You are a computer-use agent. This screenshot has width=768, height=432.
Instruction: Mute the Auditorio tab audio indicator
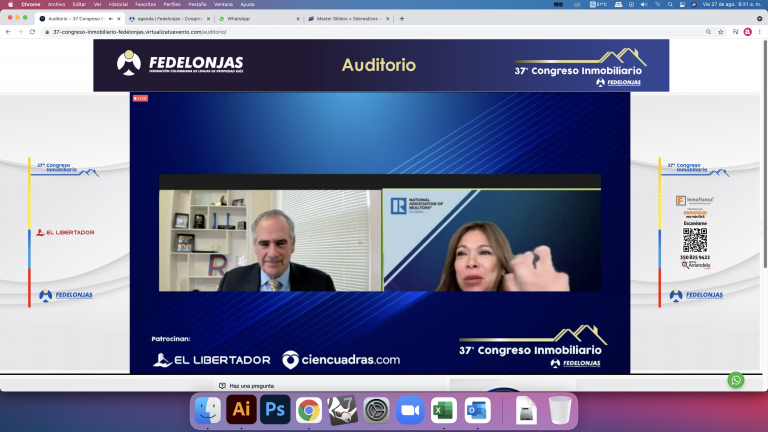point(111,19)
